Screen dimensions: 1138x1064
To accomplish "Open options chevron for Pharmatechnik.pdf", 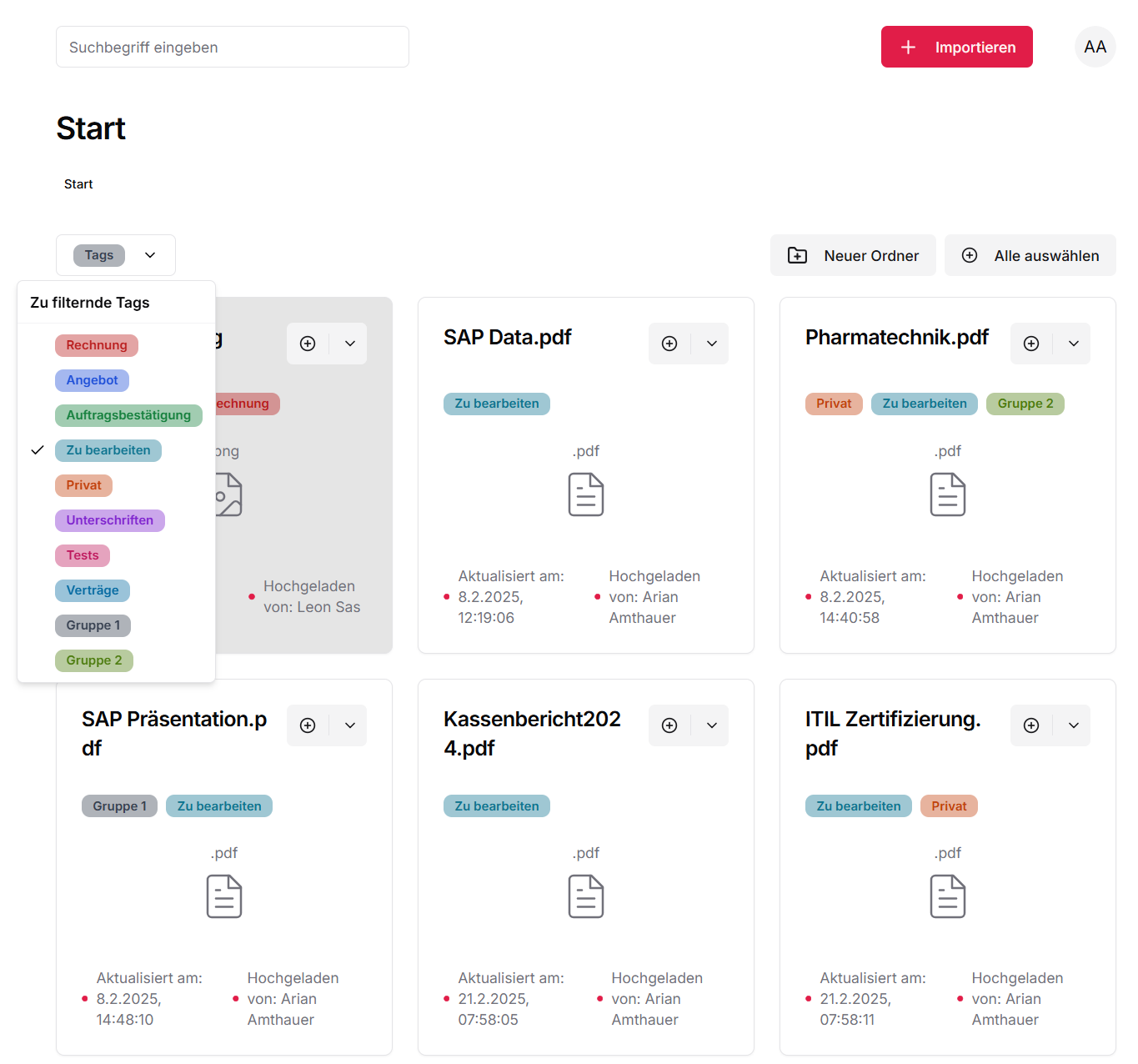I will click(x=1074, y=344).
